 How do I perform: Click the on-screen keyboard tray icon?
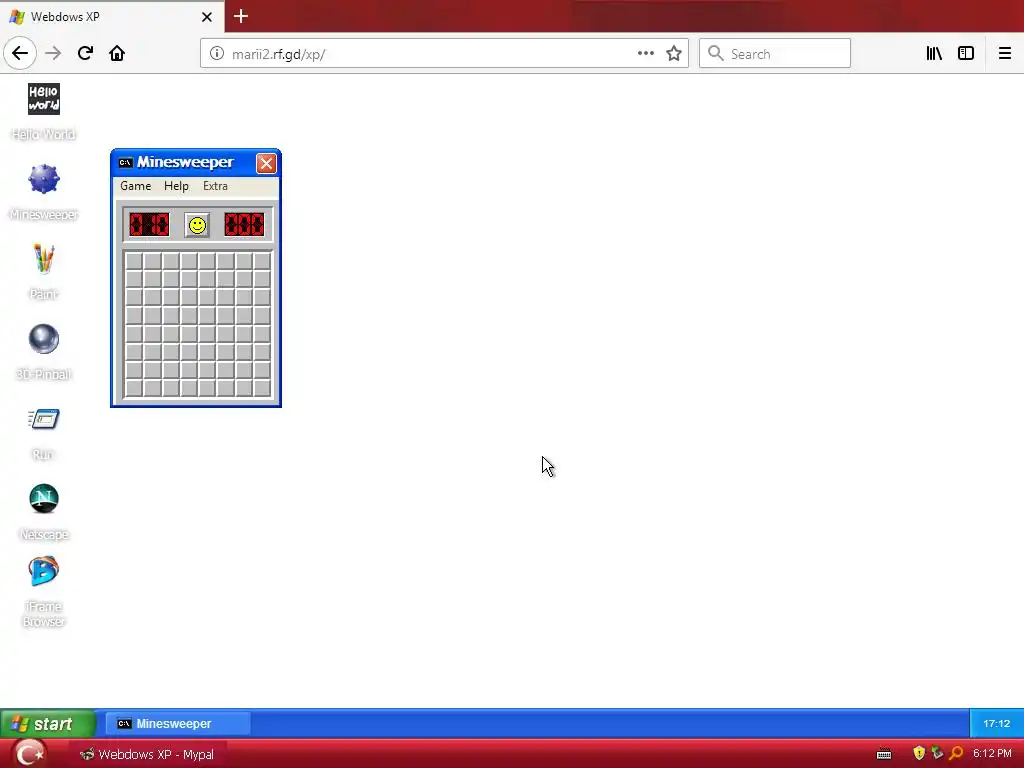pyautogui.click(x=884, y=754)
